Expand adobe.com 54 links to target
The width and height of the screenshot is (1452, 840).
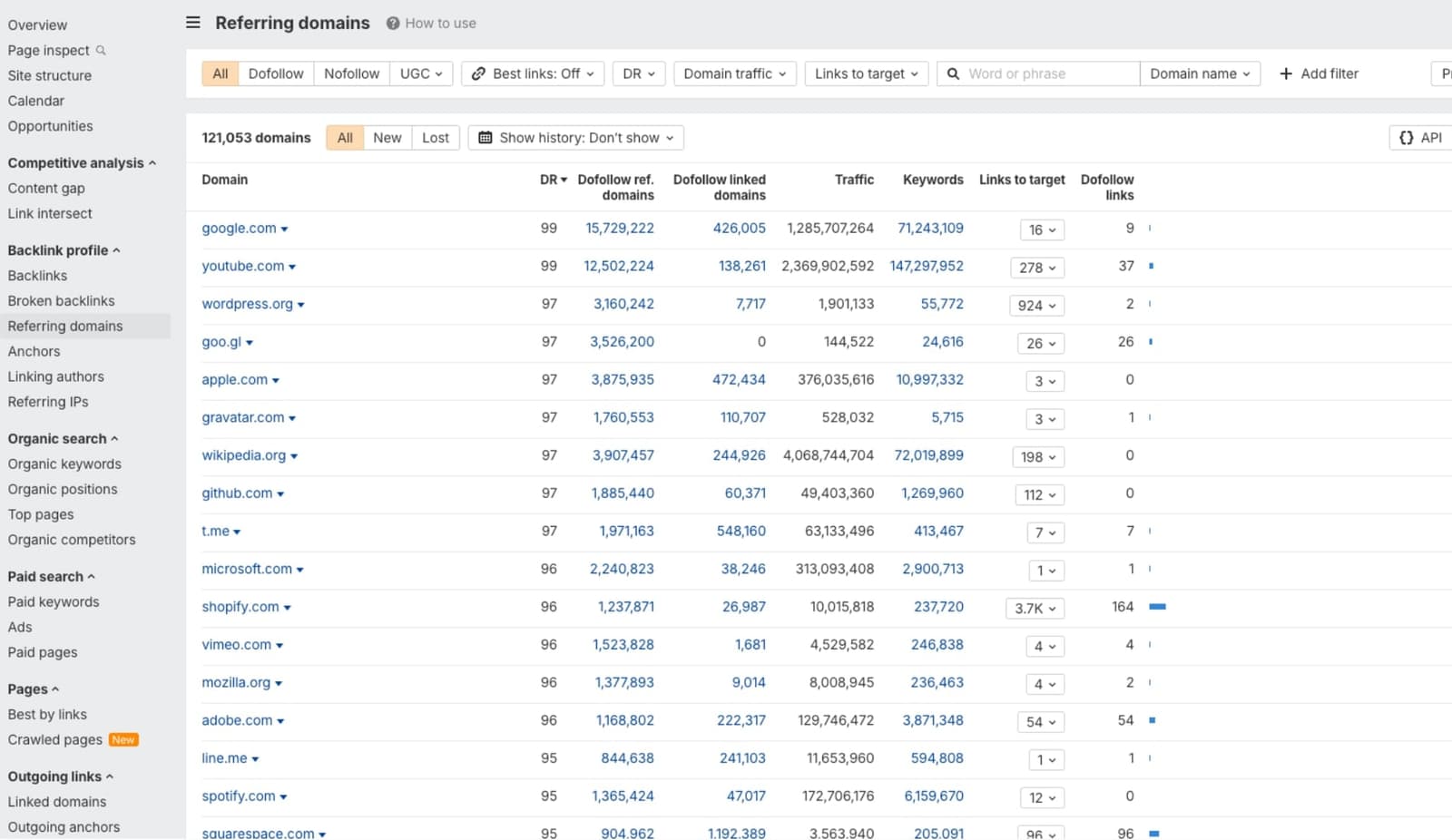point(1041,722)
